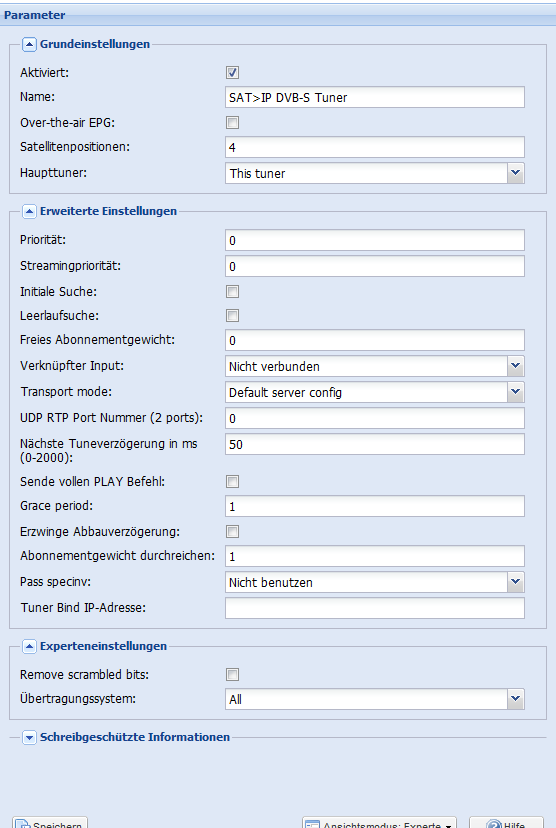Enable Erzwinge Abbauverzögerung checkbox
Image resolution: width=556 pixels, height=828 pixels.
pyautogui.click(x=232, y=531)
